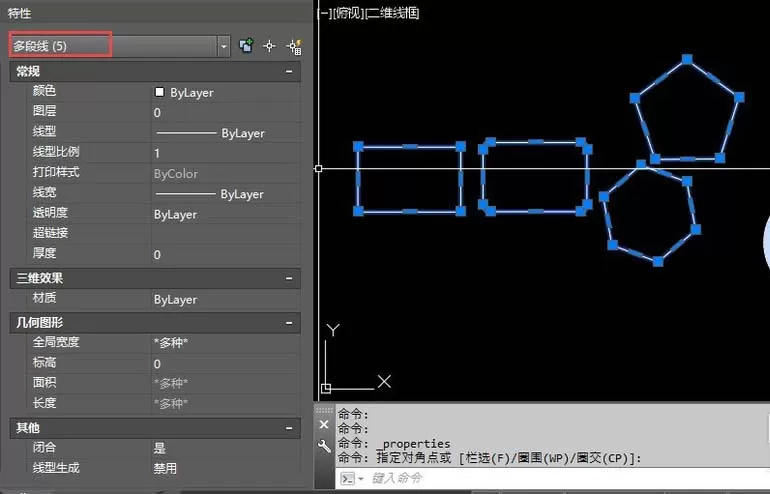770x494 pixels.
Task: Collapse the 几何图形 section
Action: (x=289, y=323)
